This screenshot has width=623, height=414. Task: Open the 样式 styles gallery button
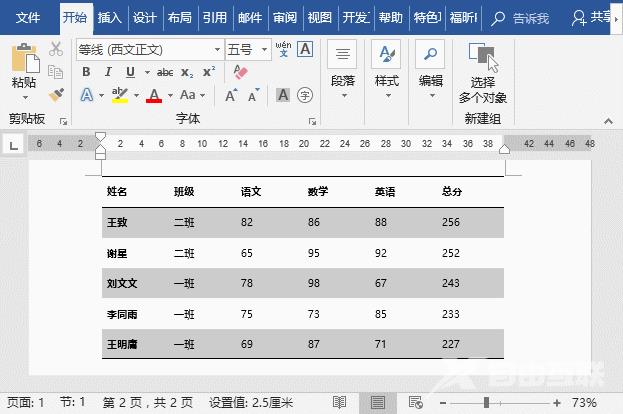[x=386, y=66]
